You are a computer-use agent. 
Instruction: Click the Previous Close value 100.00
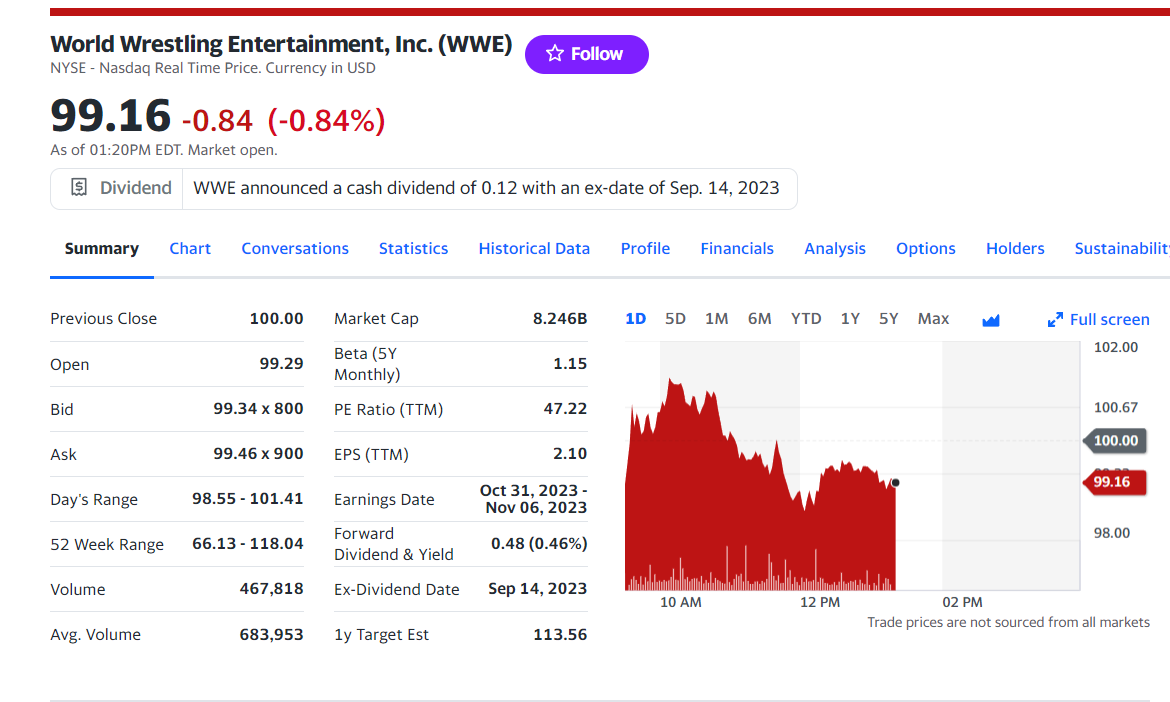click(276, 319)
